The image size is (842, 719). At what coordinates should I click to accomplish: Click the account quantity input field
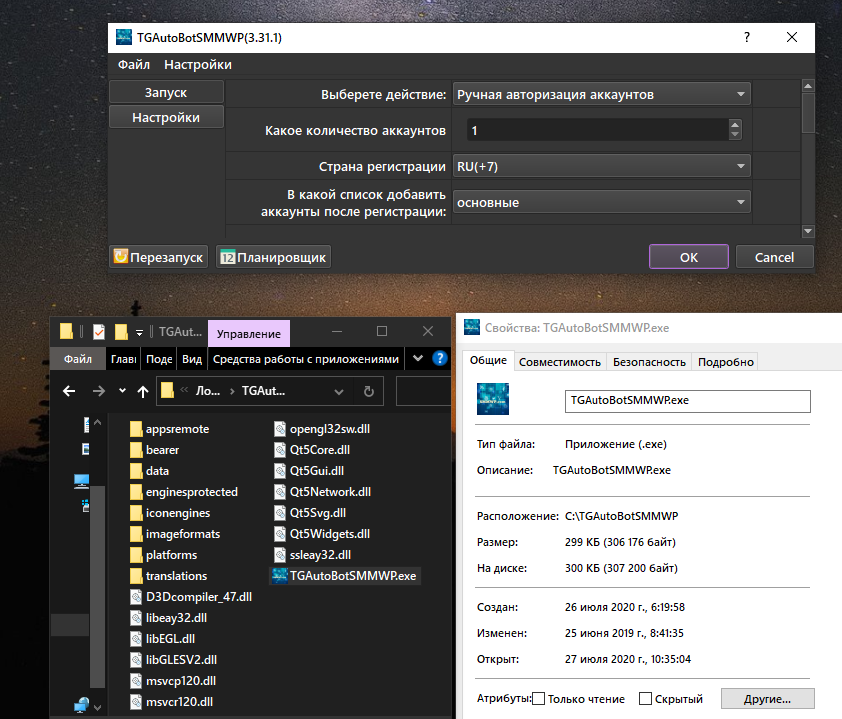click(x=597, y=130)
